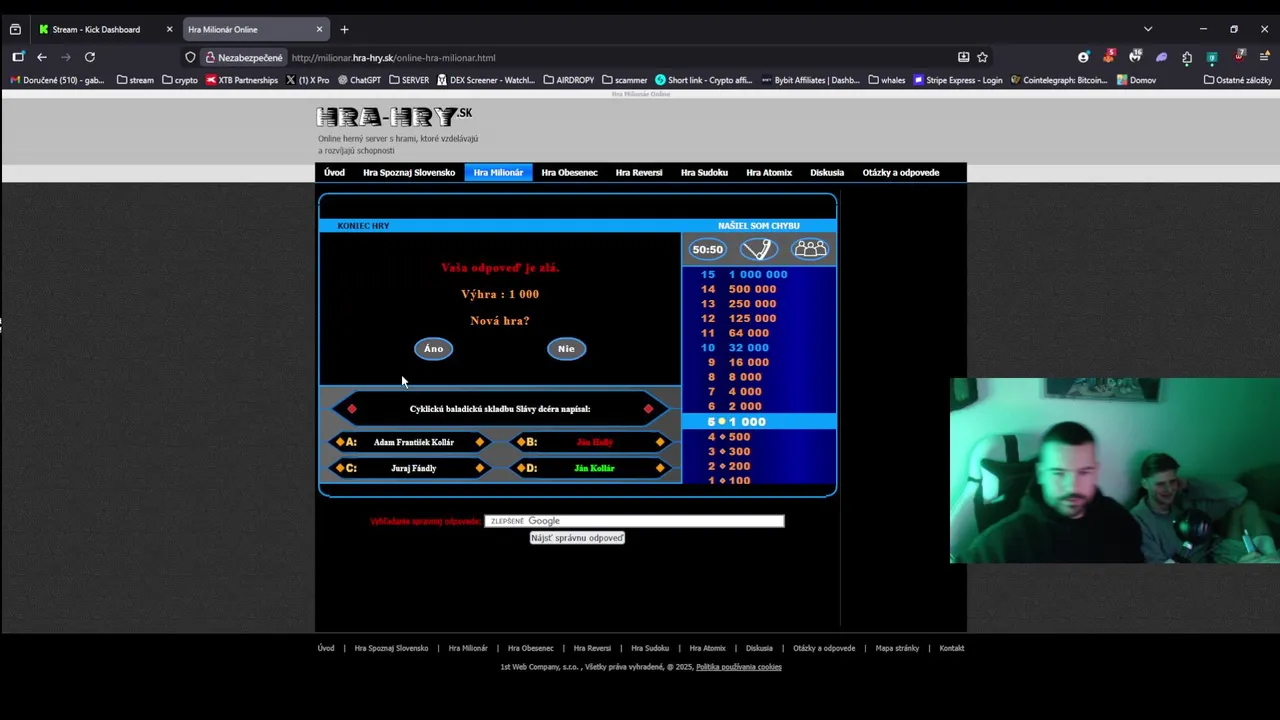Open the Doručené Gmail bookmark
Viewport: 1280px width, 720px height.
pos(57,80)
